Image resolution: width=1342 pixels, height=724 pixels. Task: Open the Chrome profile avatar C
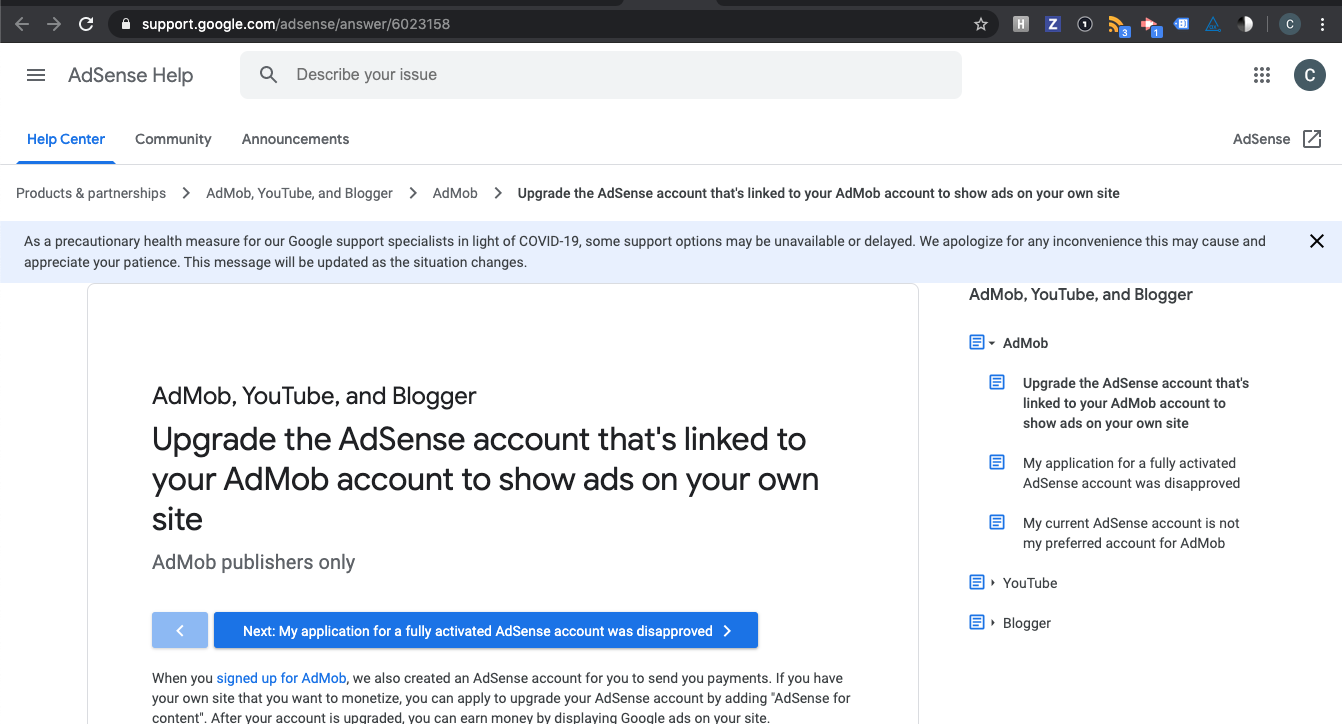tap(1290, 24)
